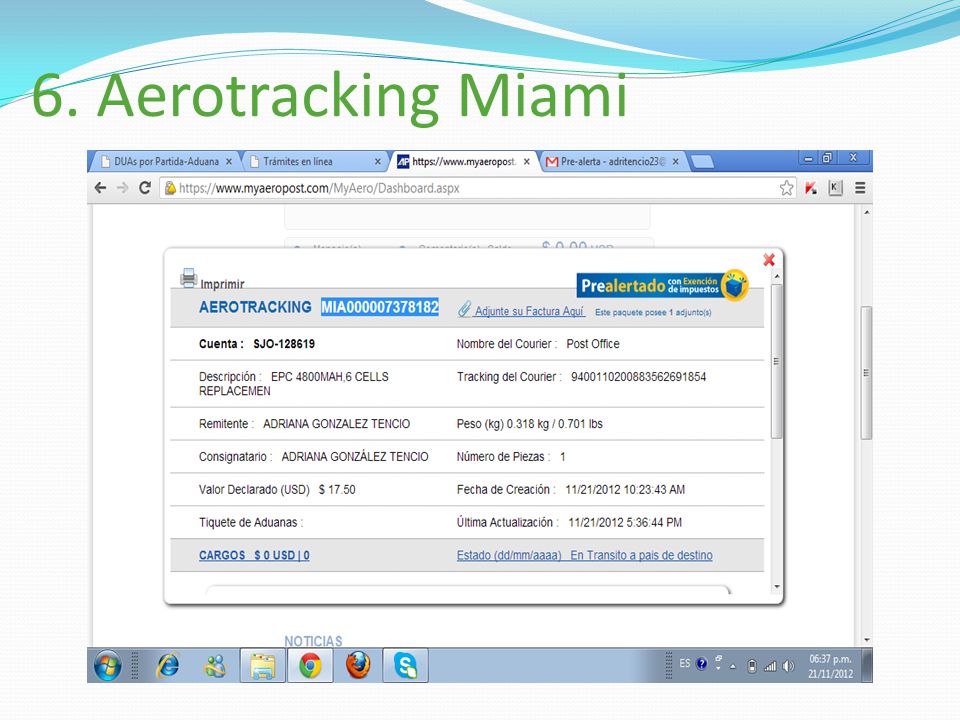Click the printer icon next to Imprimir

(x=189, y=278)
